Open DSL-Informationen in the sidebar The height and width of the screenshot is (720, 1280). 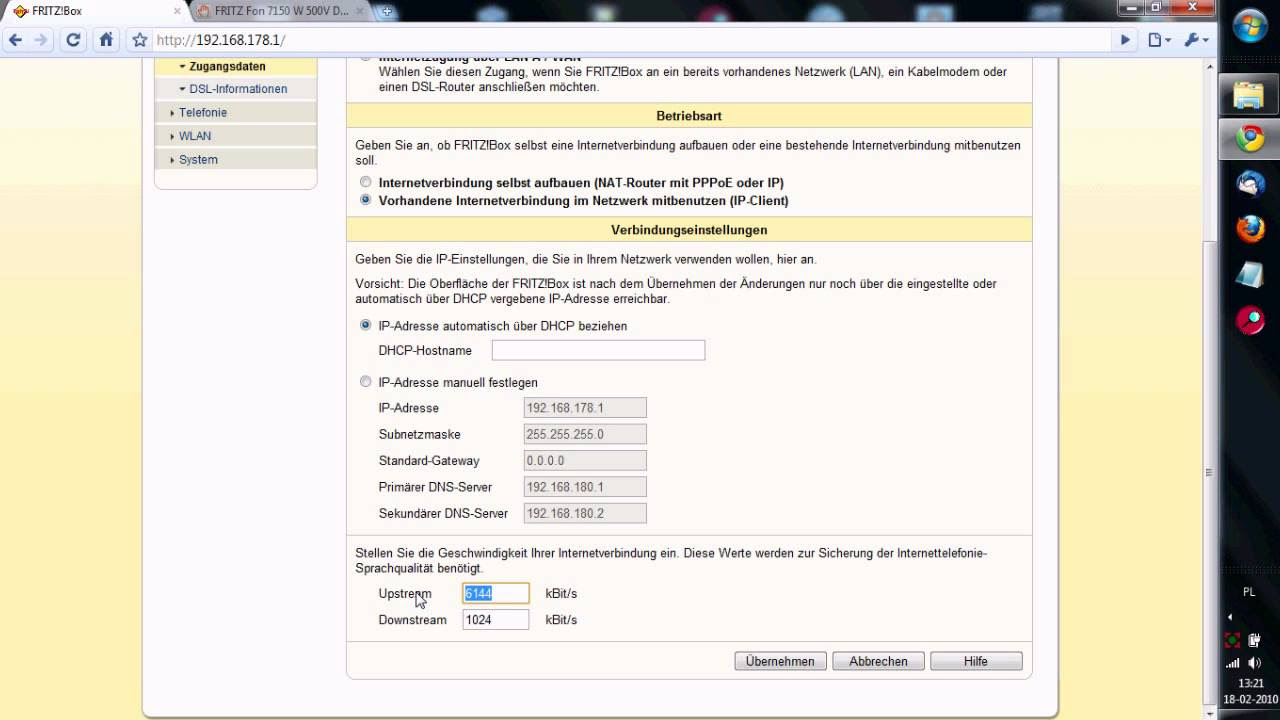(x=237, y=89)
